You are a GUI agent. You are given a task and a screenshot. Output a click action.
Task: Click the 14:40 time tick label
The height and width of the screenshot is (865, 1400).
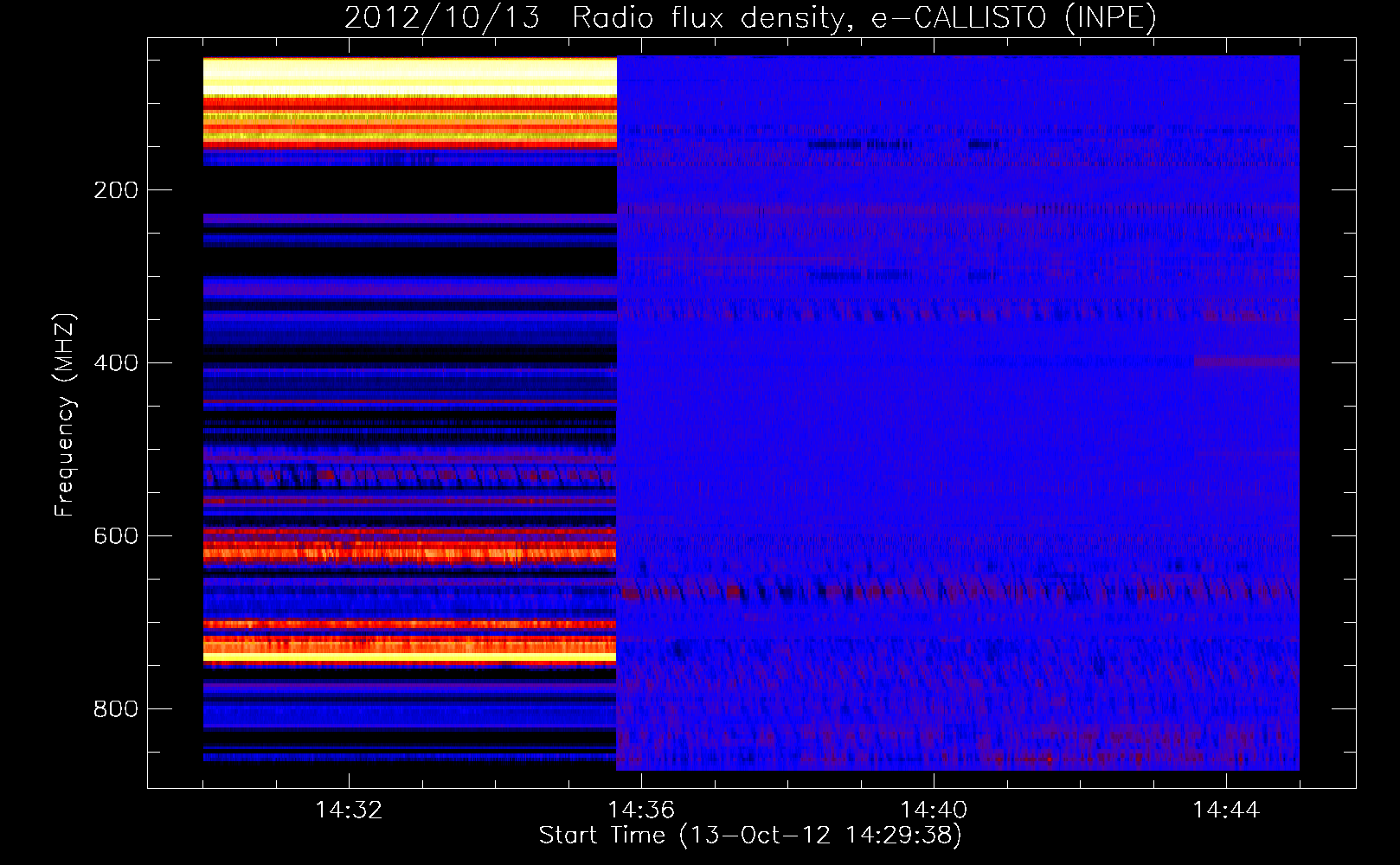(934, 810)
